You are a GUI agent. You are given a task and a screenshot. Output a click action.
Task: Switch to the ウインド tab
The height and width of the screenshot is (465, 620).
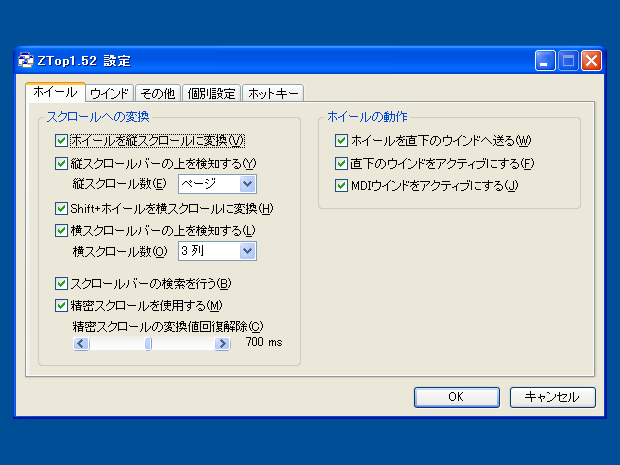click(110, 93)
